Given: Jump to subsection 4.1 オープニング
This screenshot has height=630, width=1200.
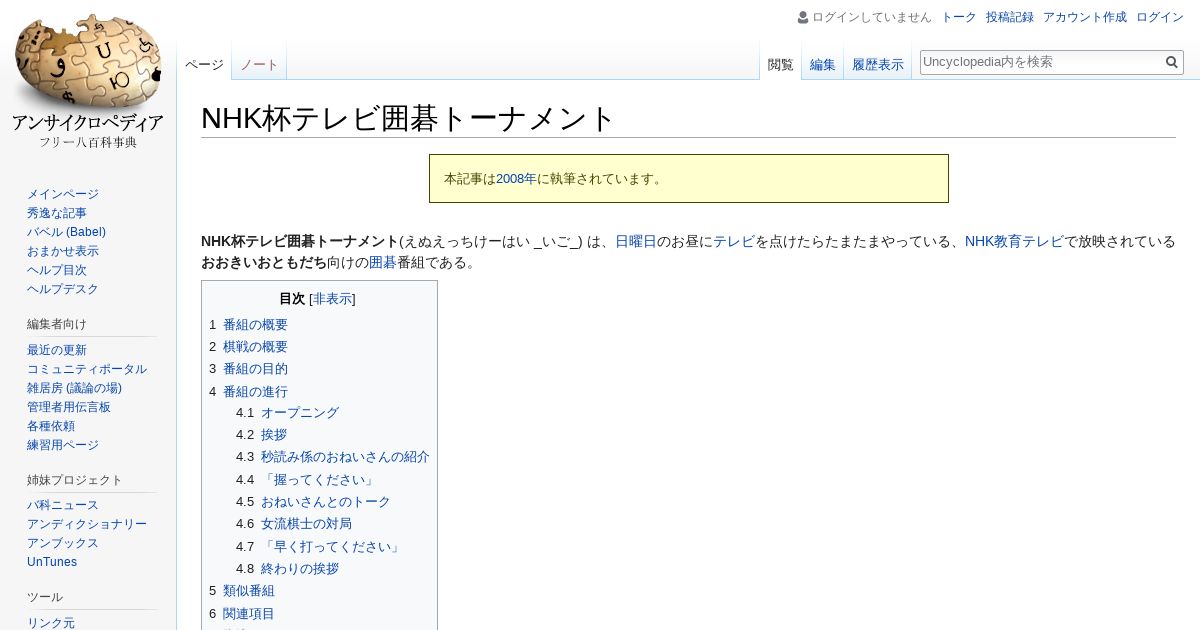Looking at the screenshot, I should tap(288, 413).
